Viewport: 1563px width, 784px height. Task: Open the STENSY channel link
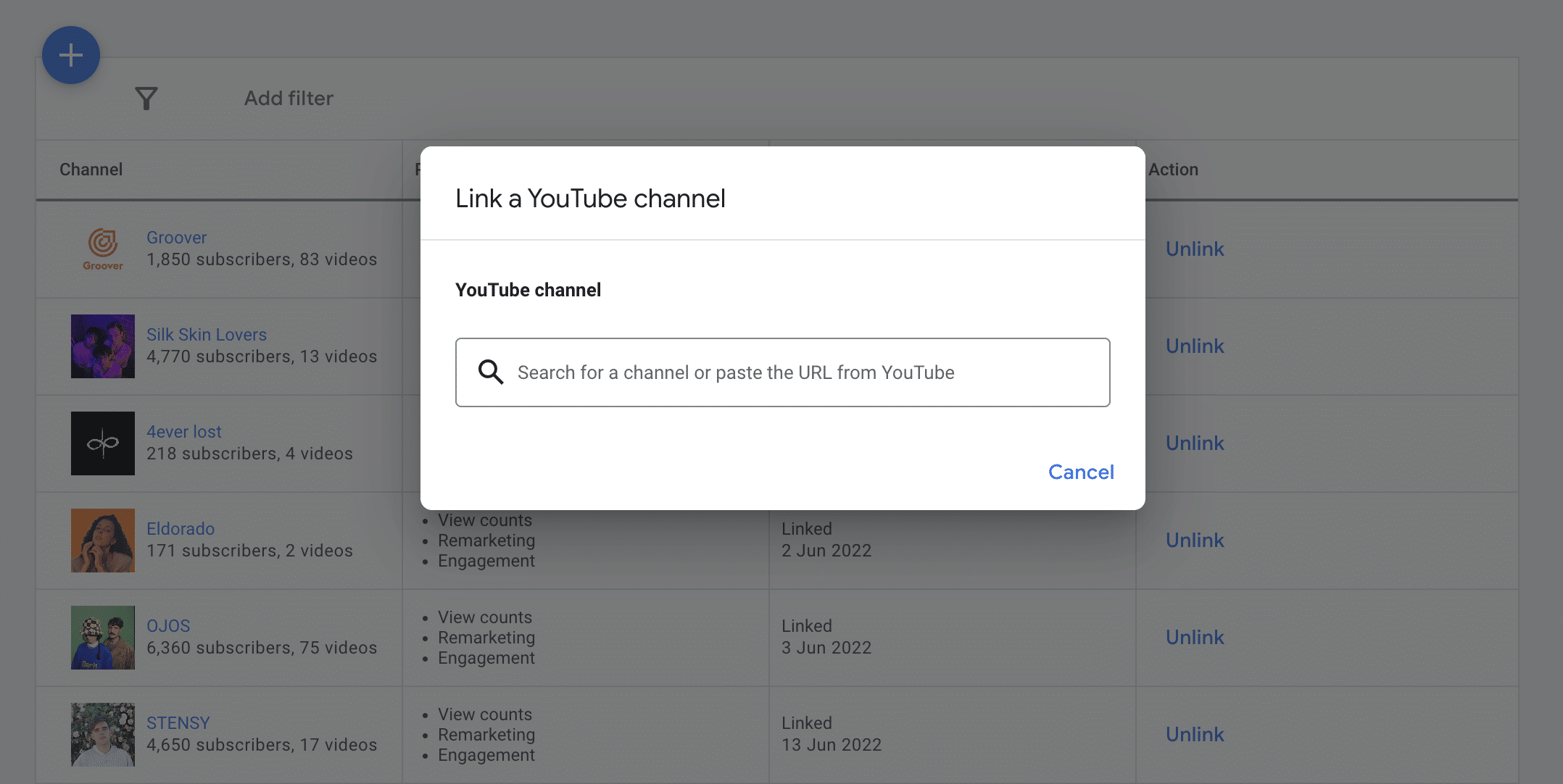click(x=178, y=723)
